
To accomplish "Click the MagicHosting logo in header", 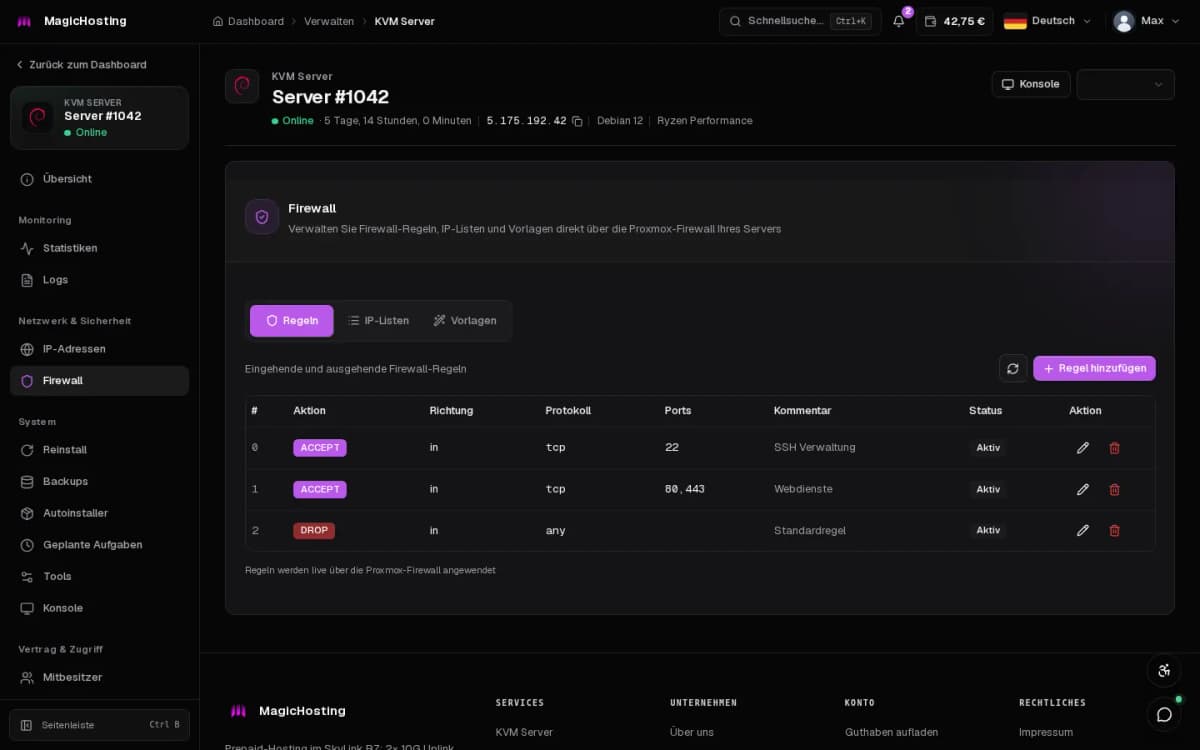I will (70, 21).
